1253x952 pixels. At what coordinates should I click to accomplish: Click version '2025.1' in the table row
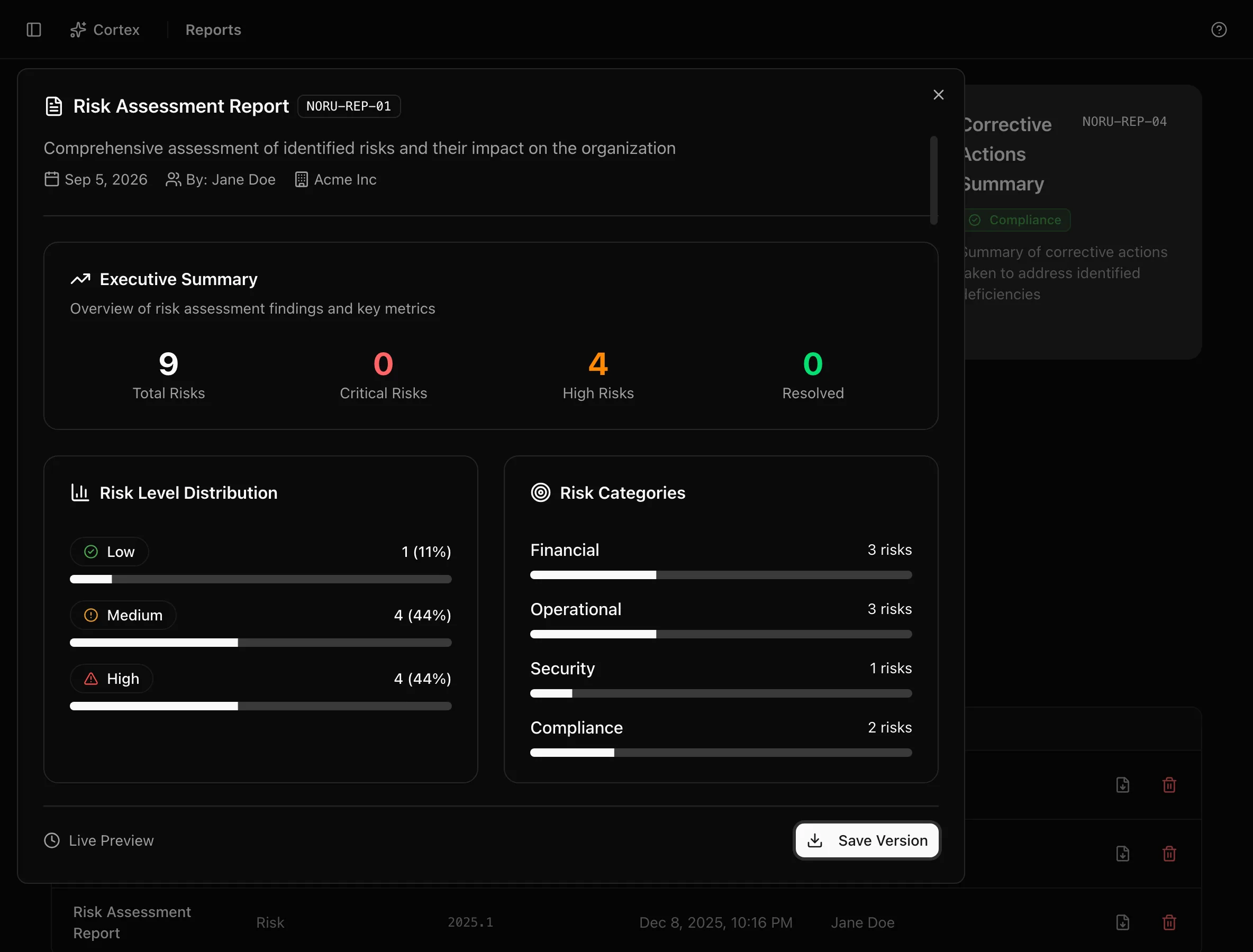tap(470, 922)
